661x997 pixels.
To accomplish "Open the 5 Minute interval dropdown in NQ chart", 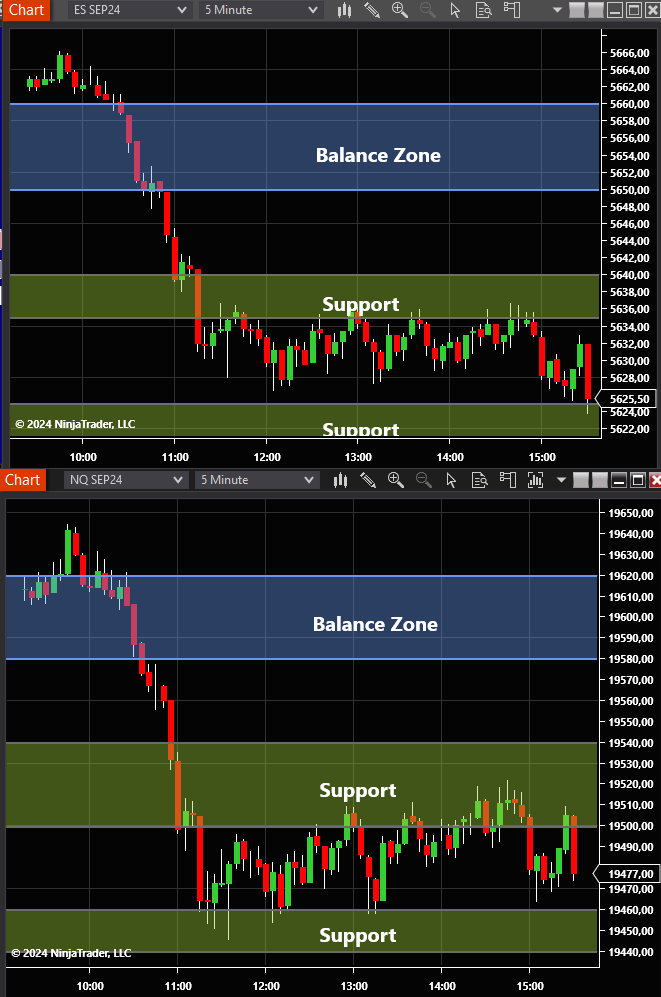I will pos(256,480).
